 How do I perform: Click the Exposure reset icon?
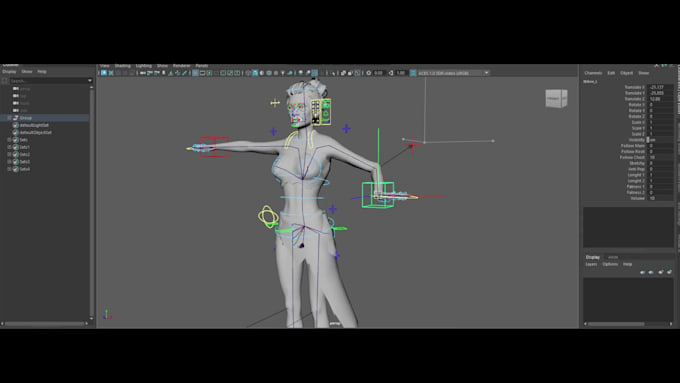(369, 73)
